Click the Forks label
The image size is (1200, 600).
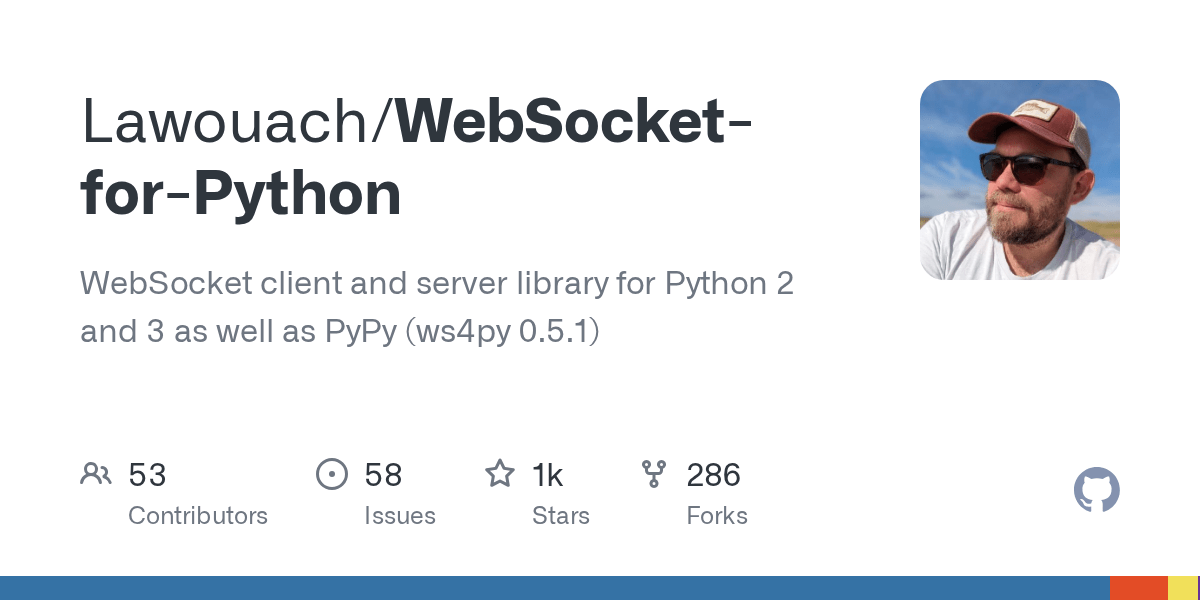[717, 516]
